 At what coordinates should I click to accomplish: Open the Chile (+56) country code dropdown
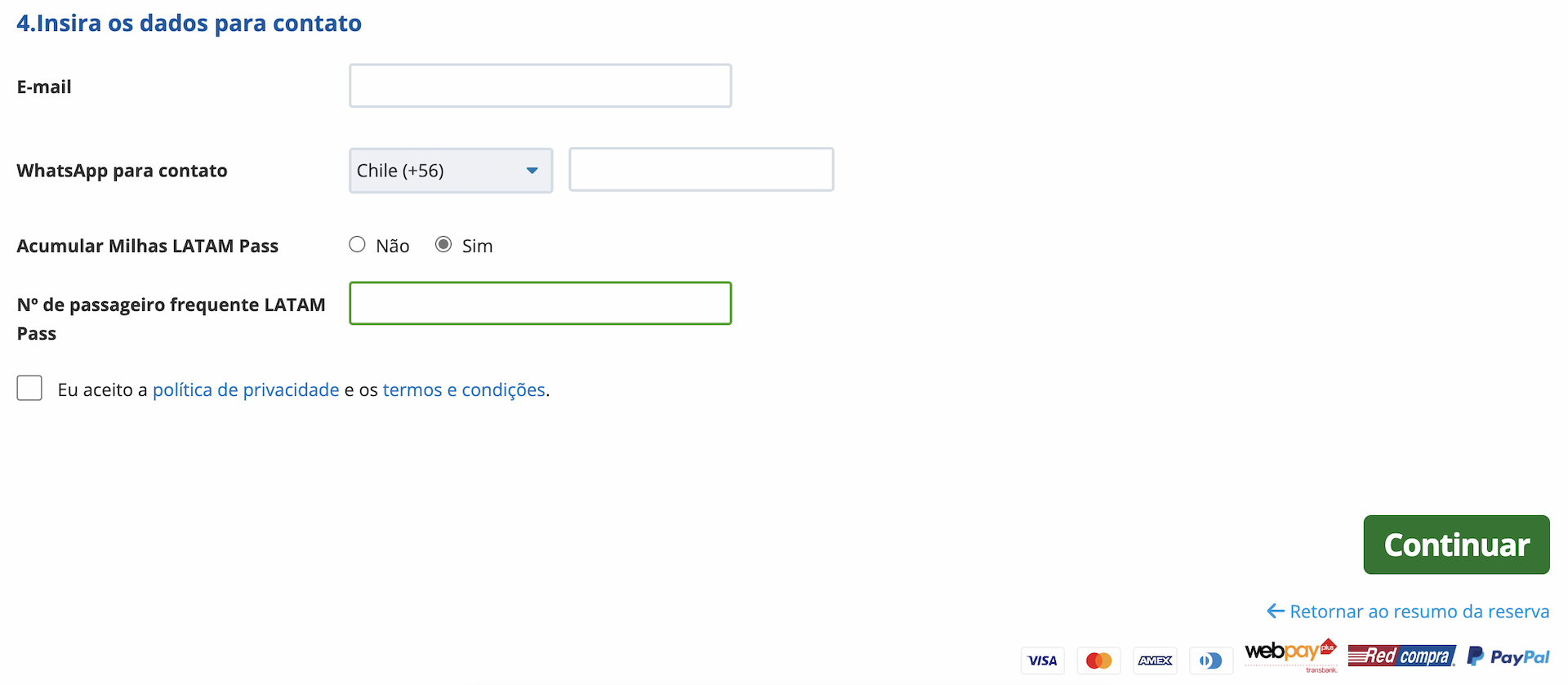pyautogui.click(x=450, y=171)
